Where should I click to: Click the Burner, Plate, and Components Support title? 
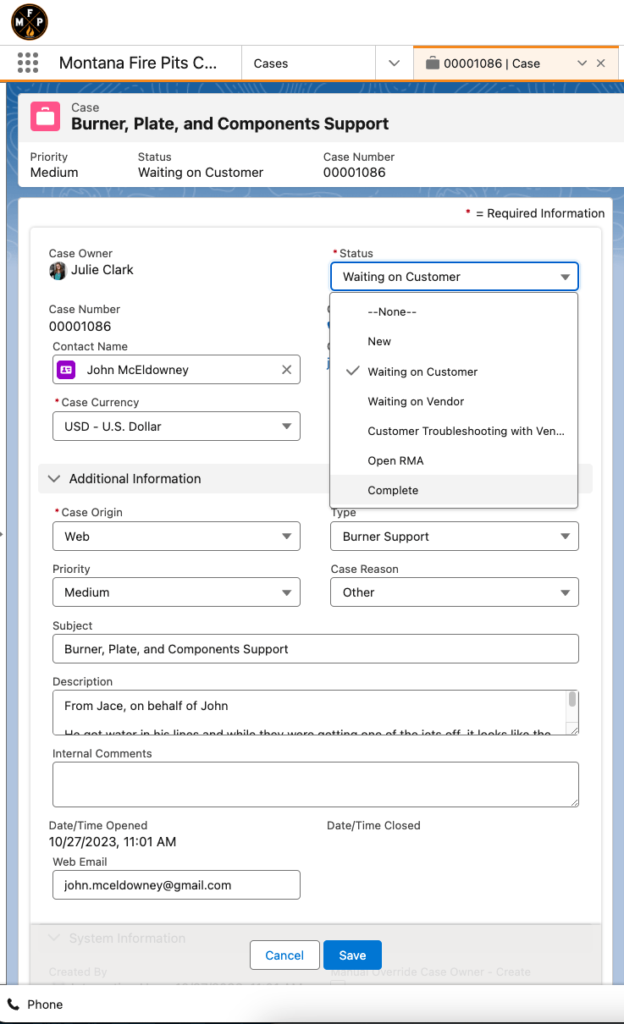230,124
